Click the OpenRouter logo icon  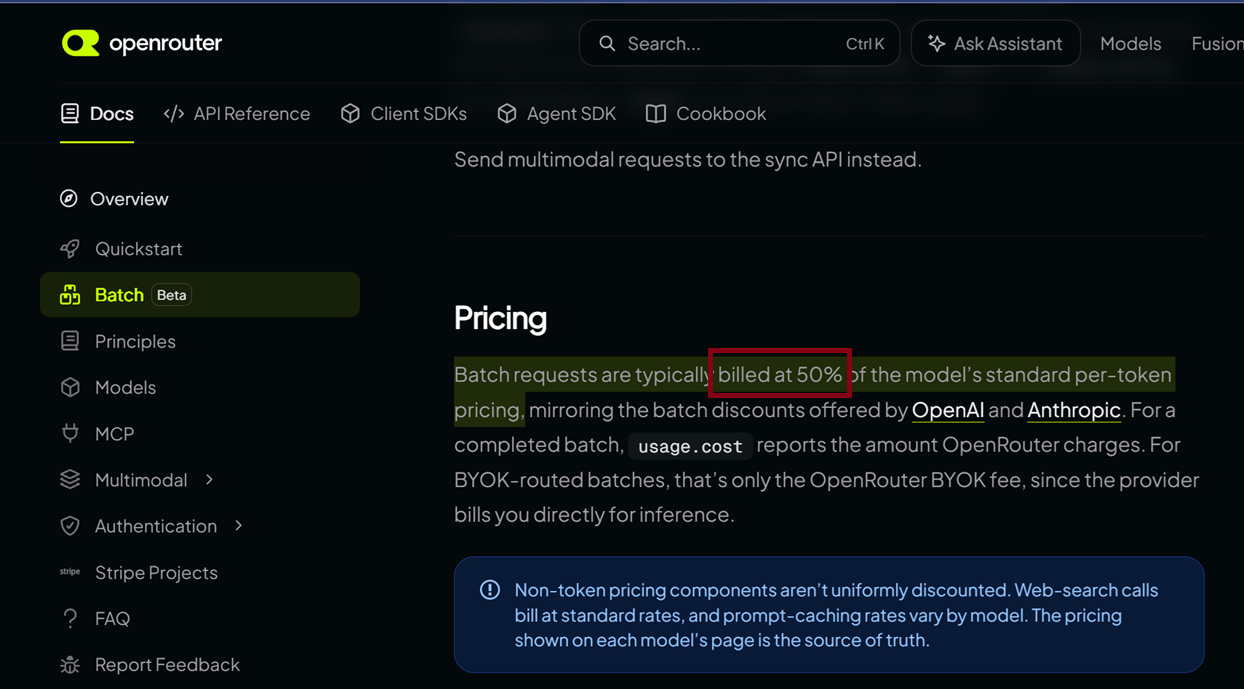[x=81, y=43]
